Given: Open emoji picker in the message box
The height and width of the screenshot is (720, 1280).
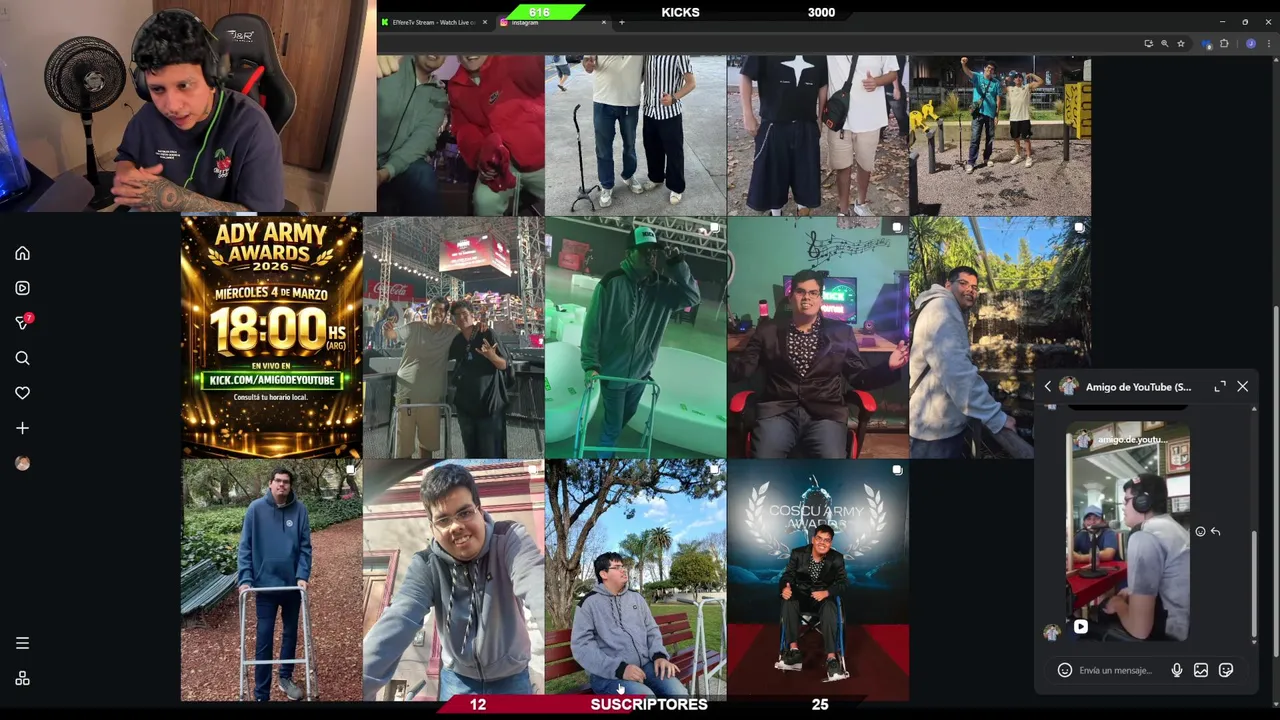Looking at the screenshot, I should (x=1065, y=670).
